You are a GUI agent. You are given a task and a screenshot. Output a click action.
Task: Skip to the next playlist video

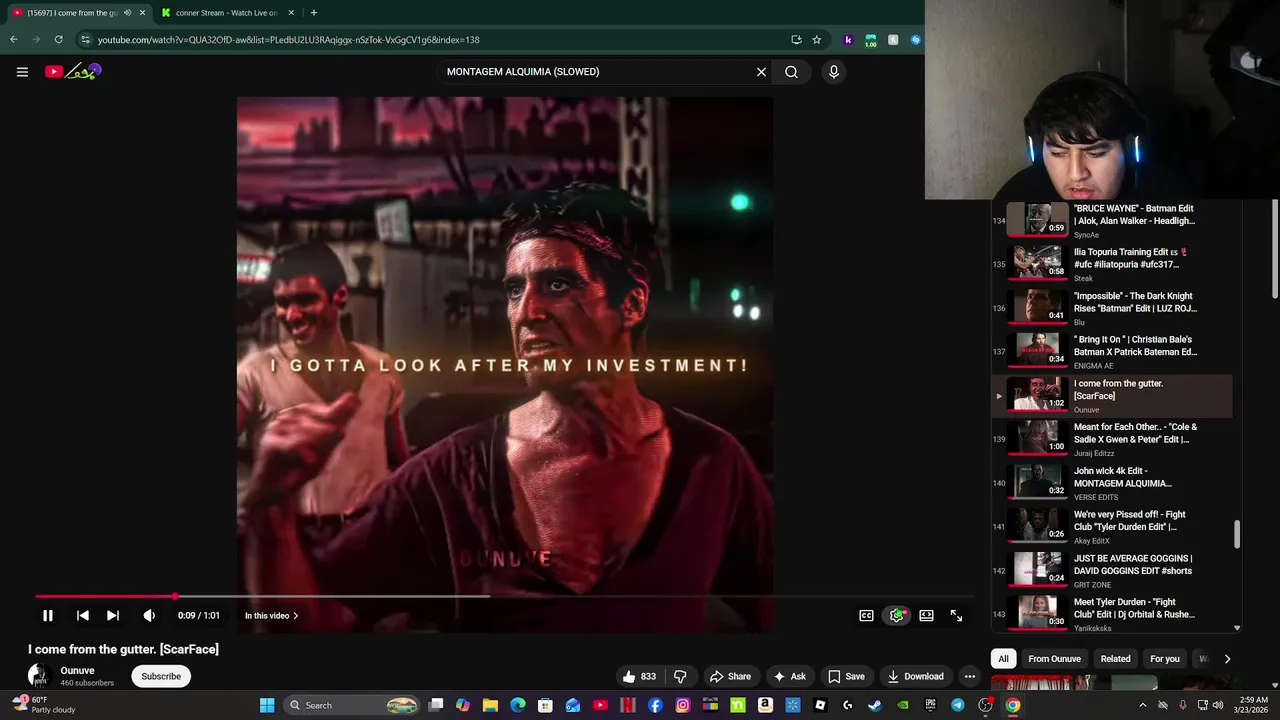coord(113,616)
